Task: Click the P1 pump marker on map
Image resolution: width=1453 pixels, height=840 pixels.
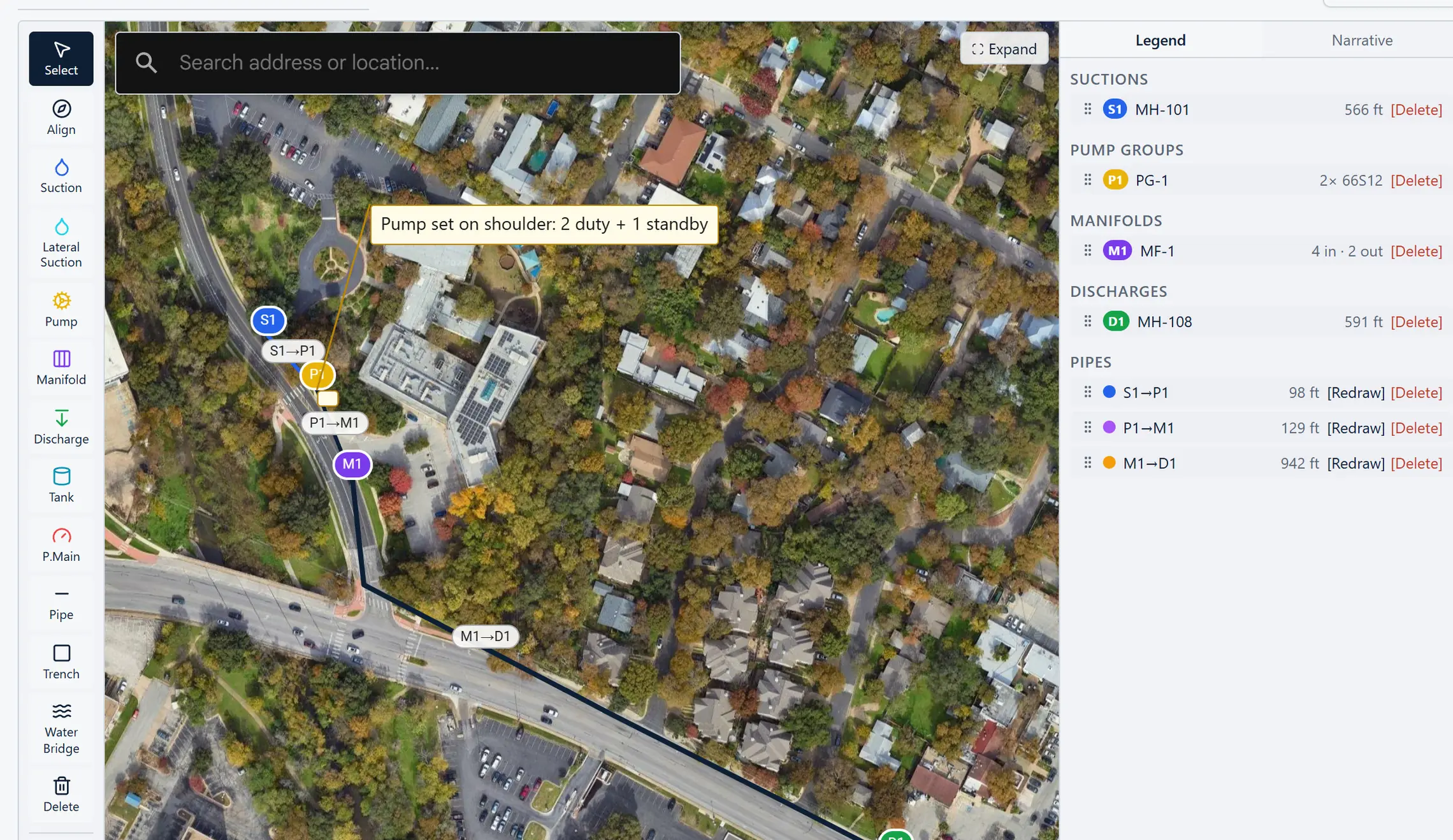Action: tap(317, 375)
